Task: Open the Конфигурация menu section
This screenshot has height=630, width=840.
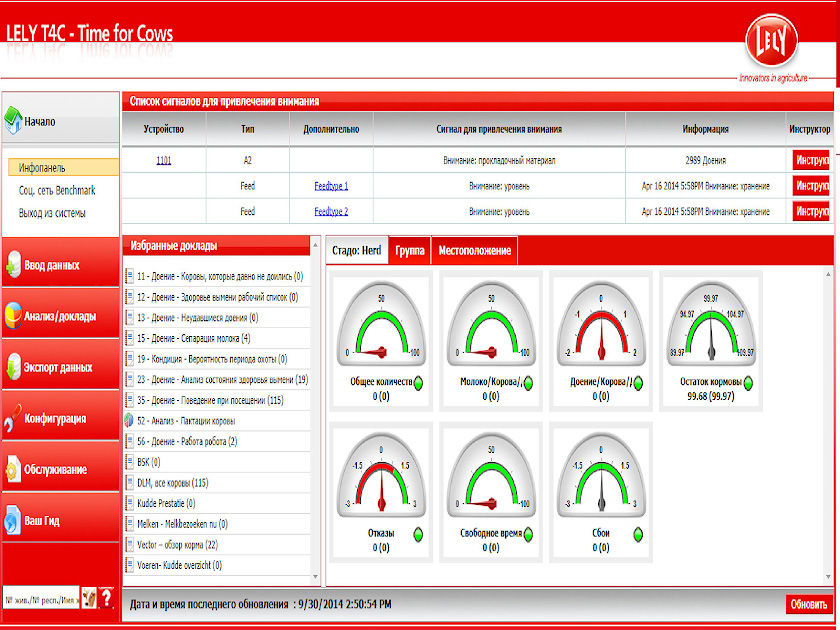Action: (61, 418)
